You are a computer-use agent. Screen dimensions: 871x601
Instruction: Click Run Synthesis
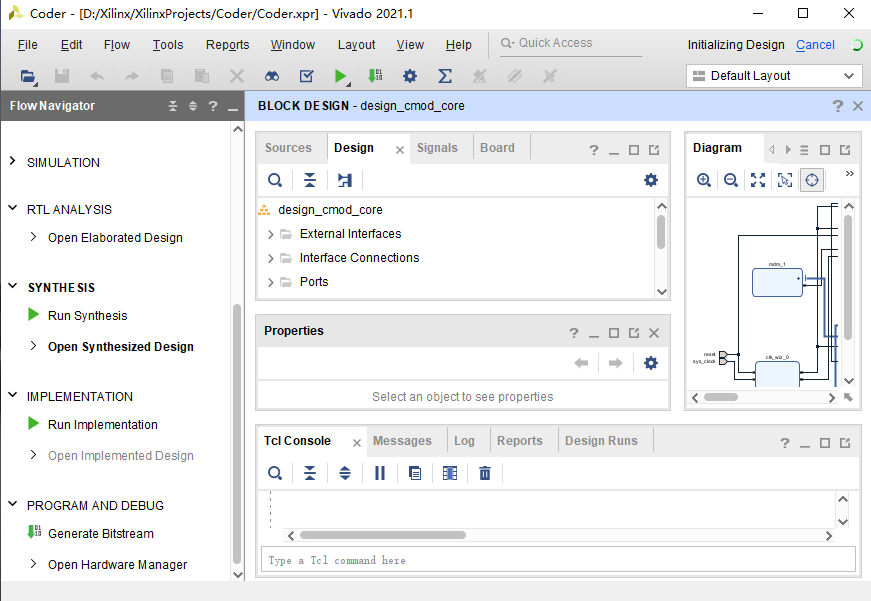(87, 315)
